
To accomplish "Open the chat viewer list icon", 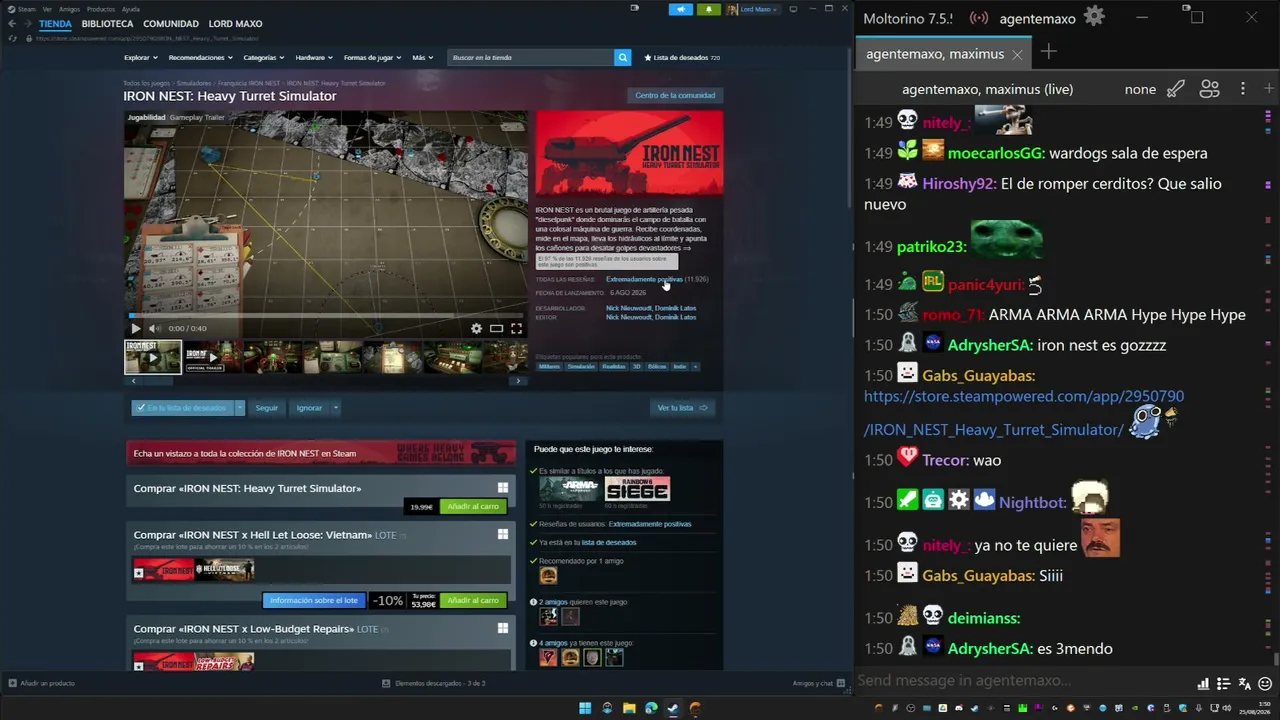I will click(1210, 89).
